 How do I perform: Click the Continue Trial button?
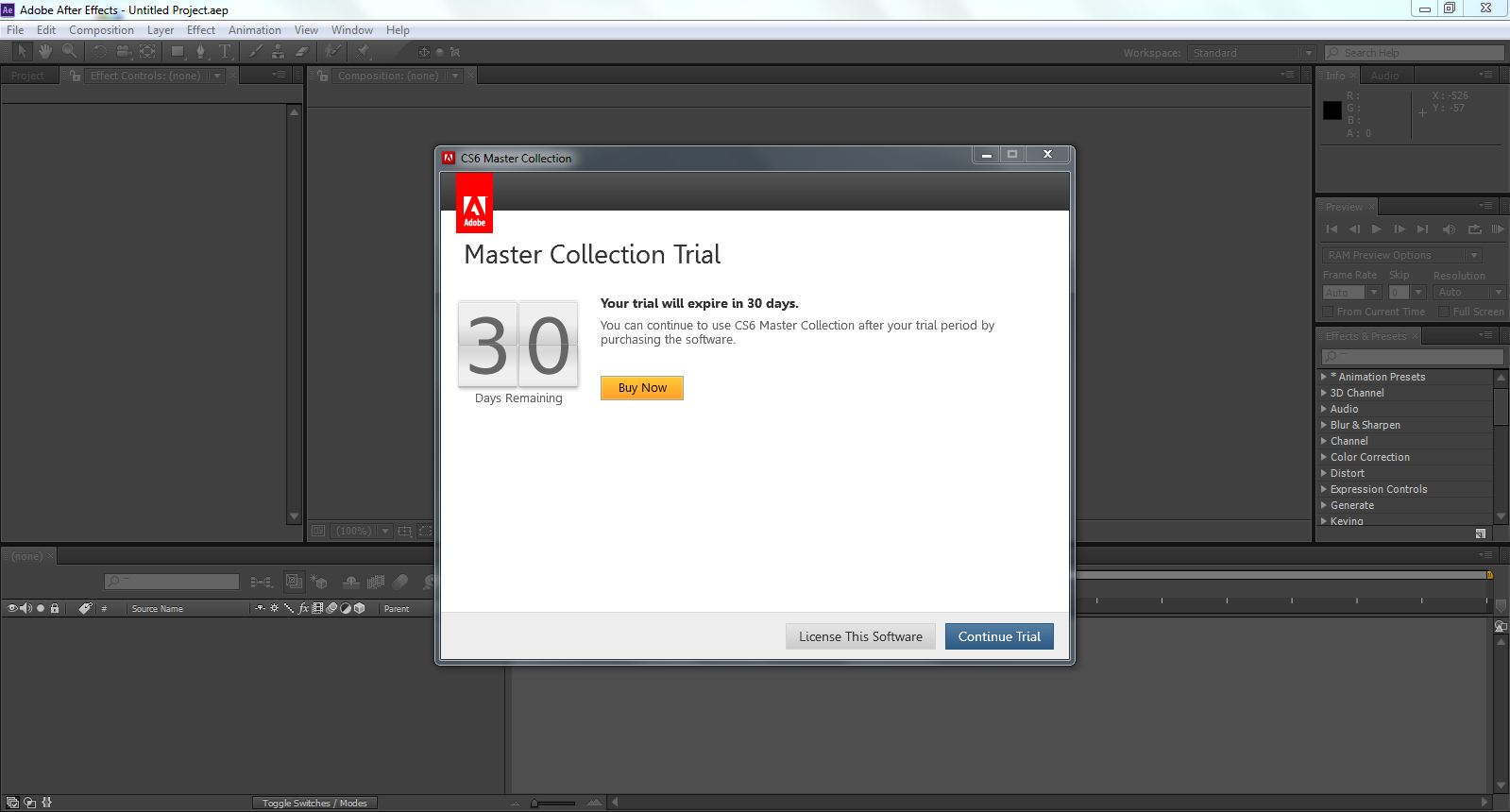[x=999, y=636]
